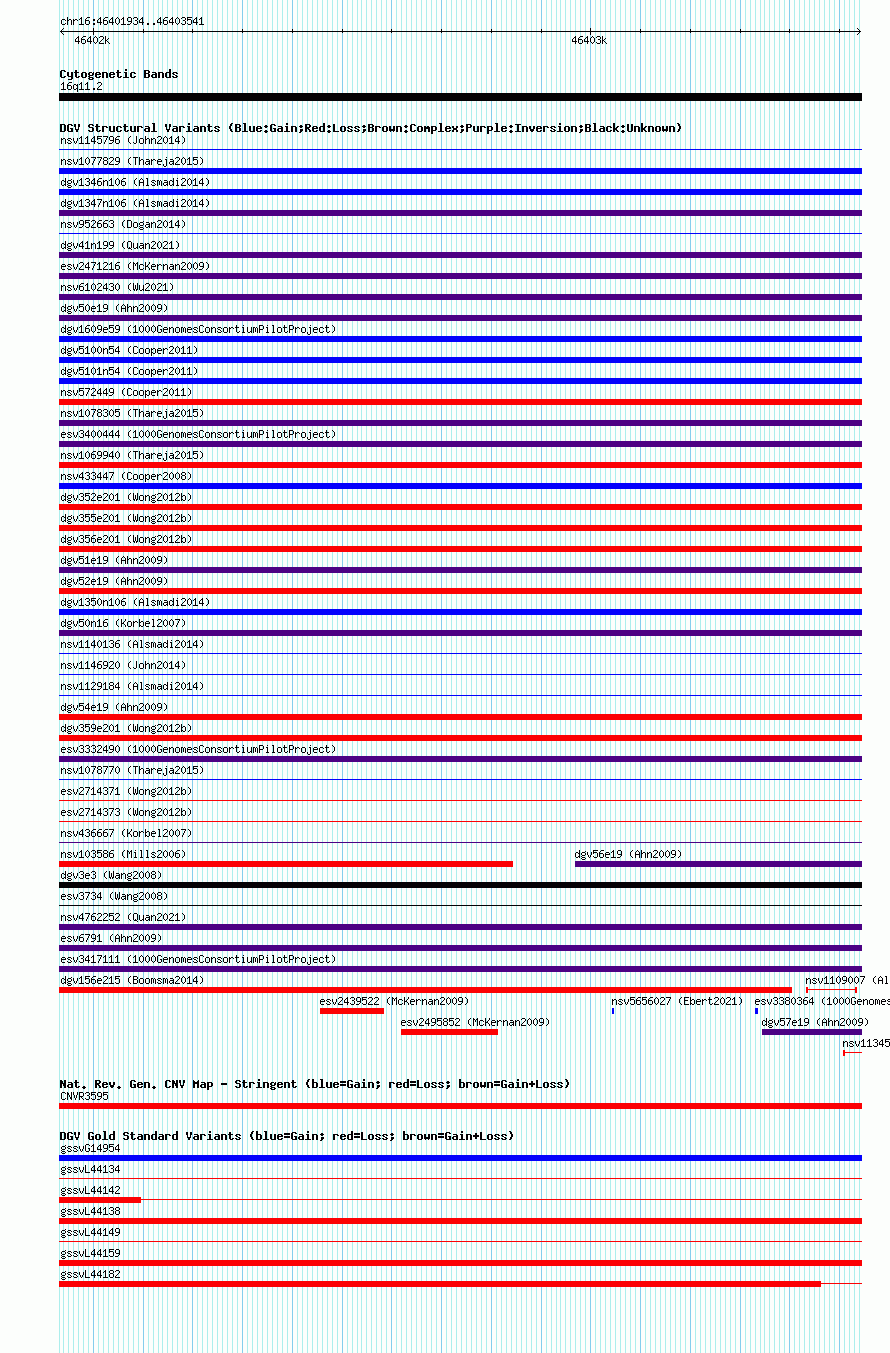The image size is (890, 1353).
Task: Click nsv1129184 (Alsmadi2014) label
Action: (x=132, y=686)
